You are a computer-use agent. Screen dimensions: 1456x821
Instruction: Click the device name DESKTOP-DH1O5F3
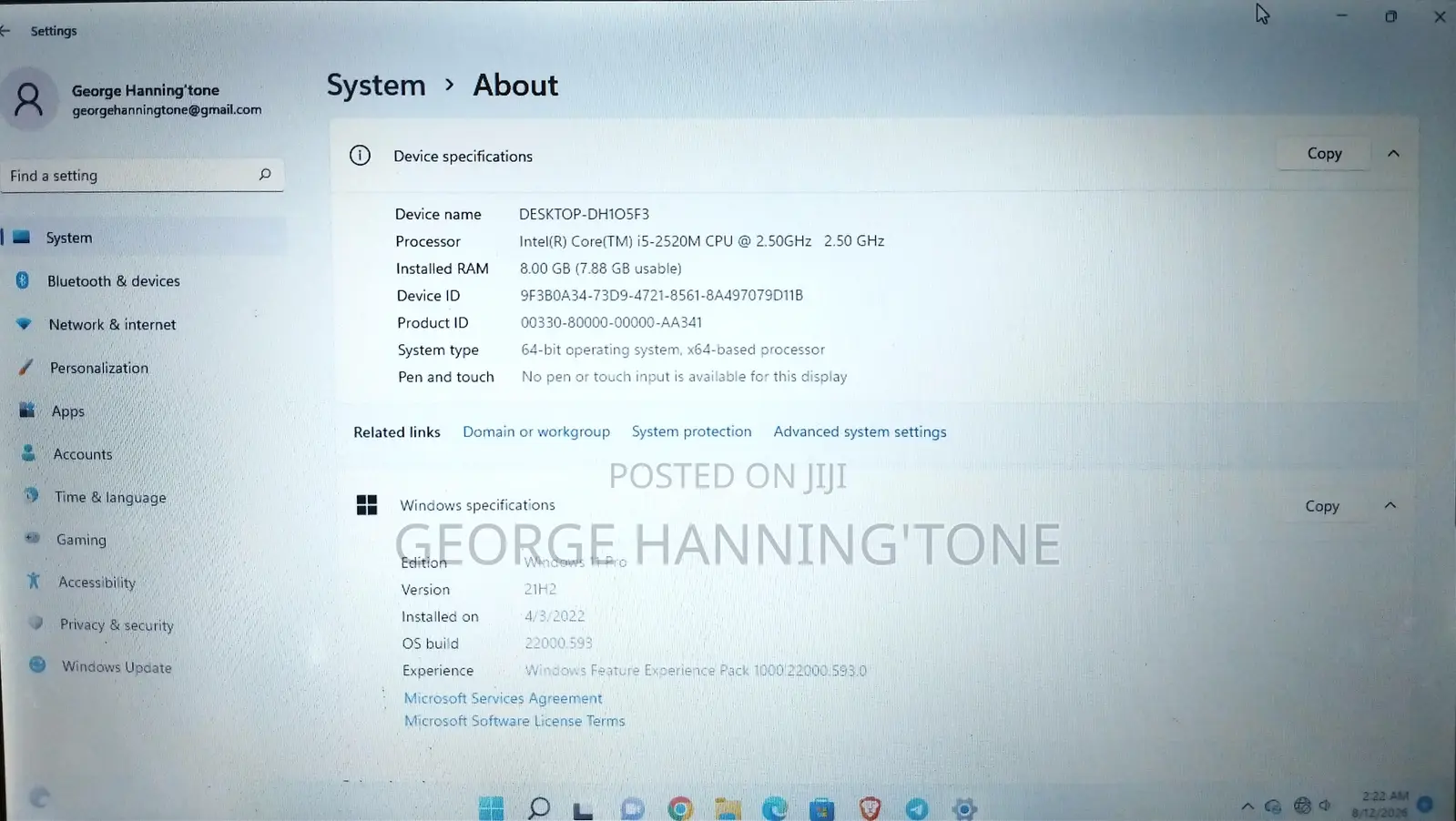[x=584, y=215]
